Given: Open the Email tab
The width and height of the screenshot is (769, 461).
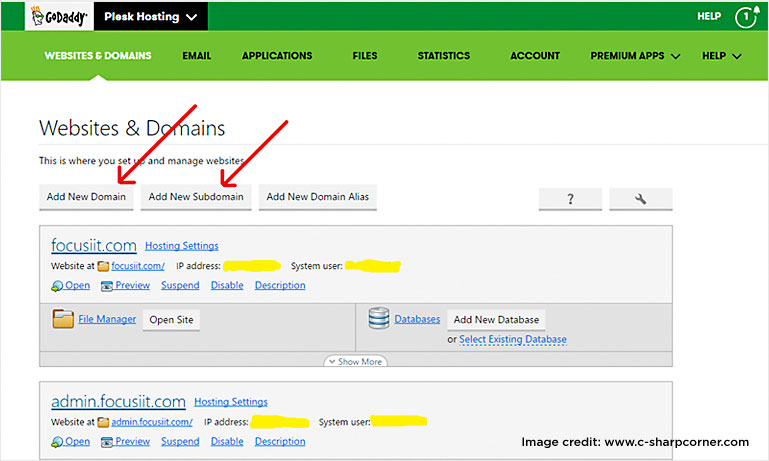Looking at the screenshot, I should coord(197,56).
